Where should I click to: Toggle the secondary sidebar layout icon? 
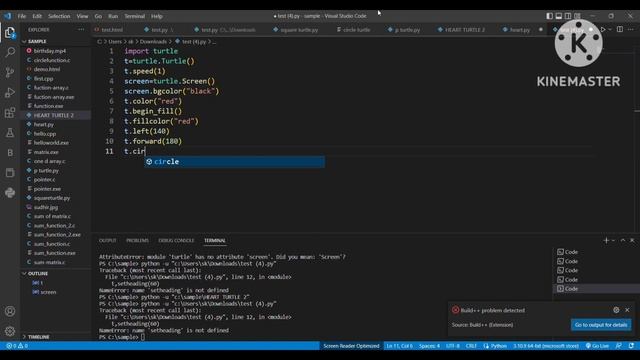point(568,16)
